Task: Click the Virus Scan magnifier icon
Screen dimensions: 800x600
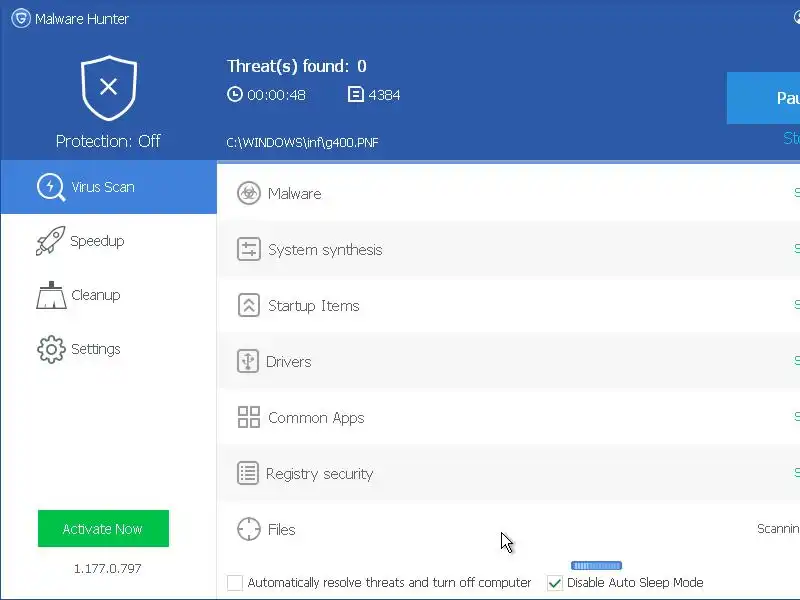Action: (51, 187)
